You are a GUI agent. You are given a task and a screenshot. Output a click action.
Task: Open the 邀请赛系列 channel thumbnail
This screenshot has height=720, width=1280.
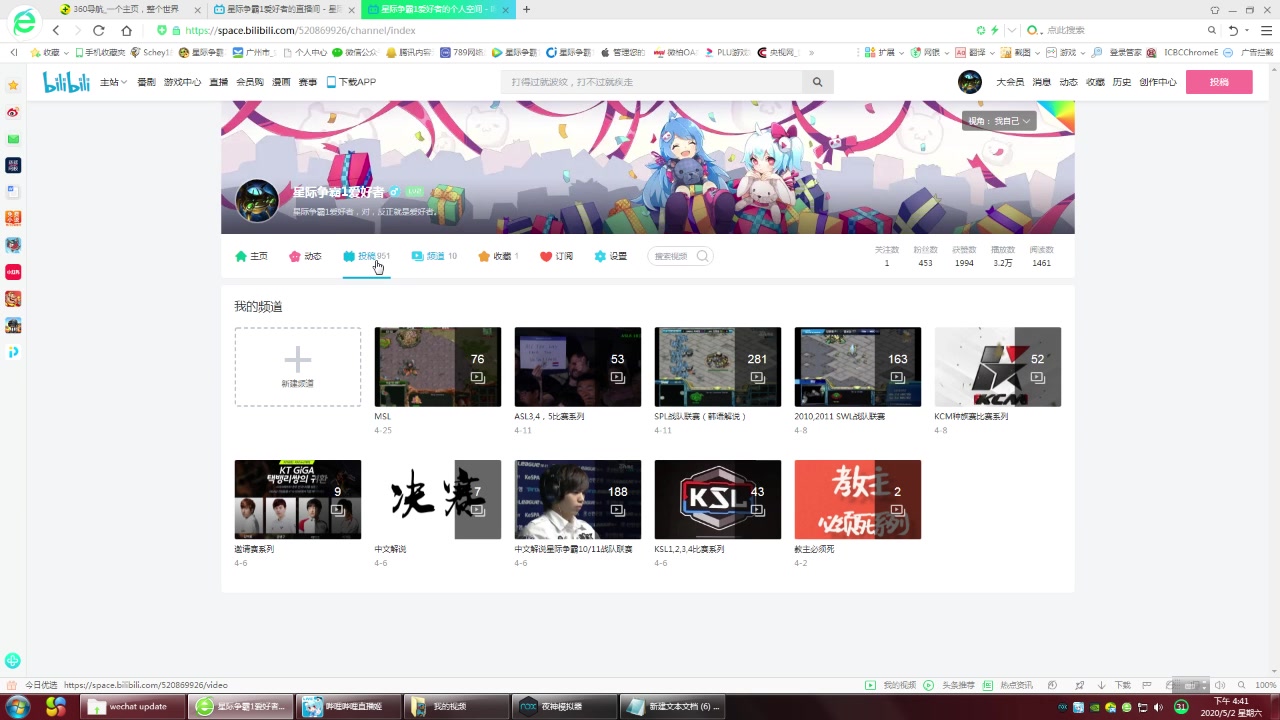298,500
